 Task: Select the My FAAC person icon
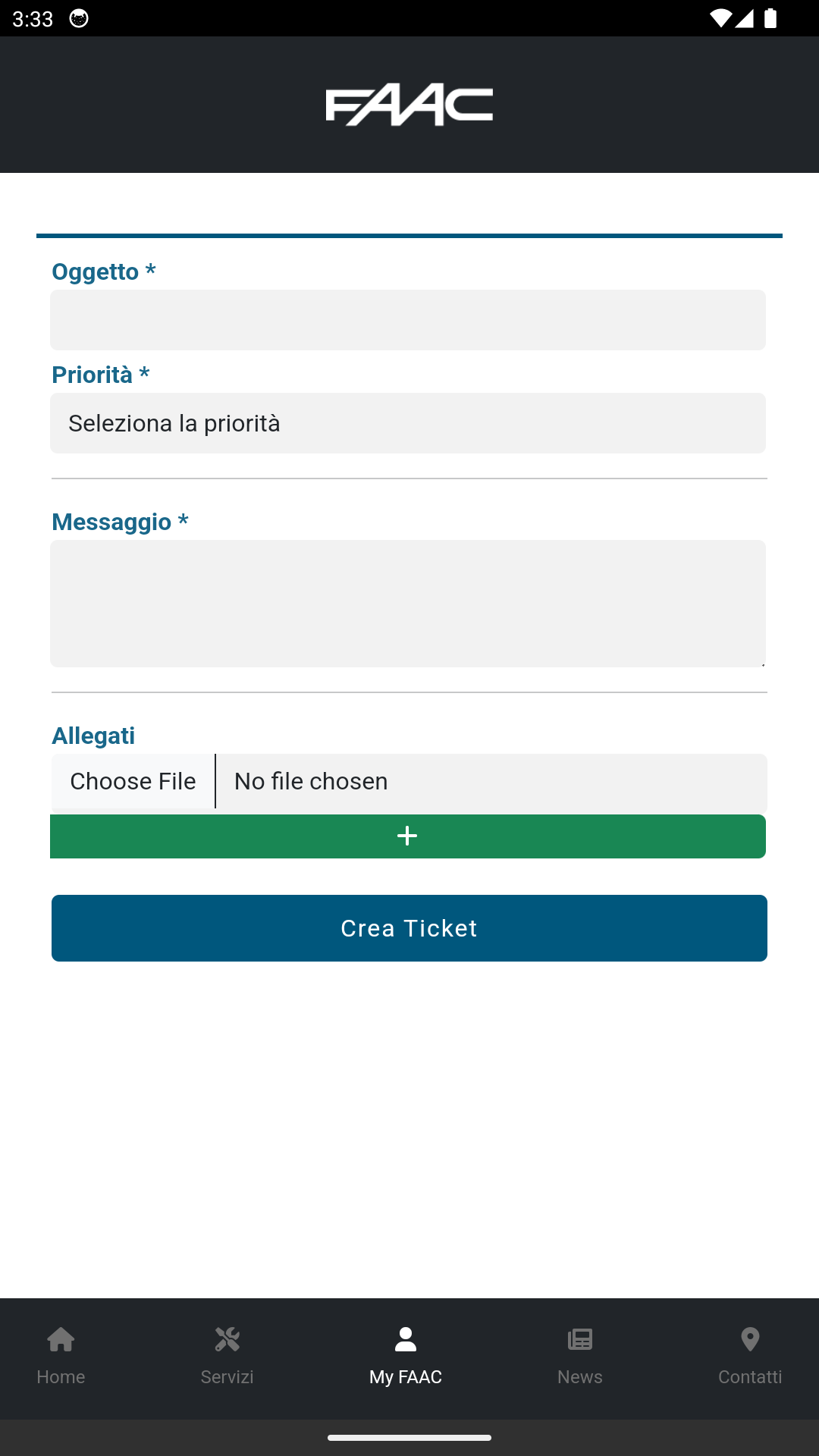click(x=406, y=1339)
